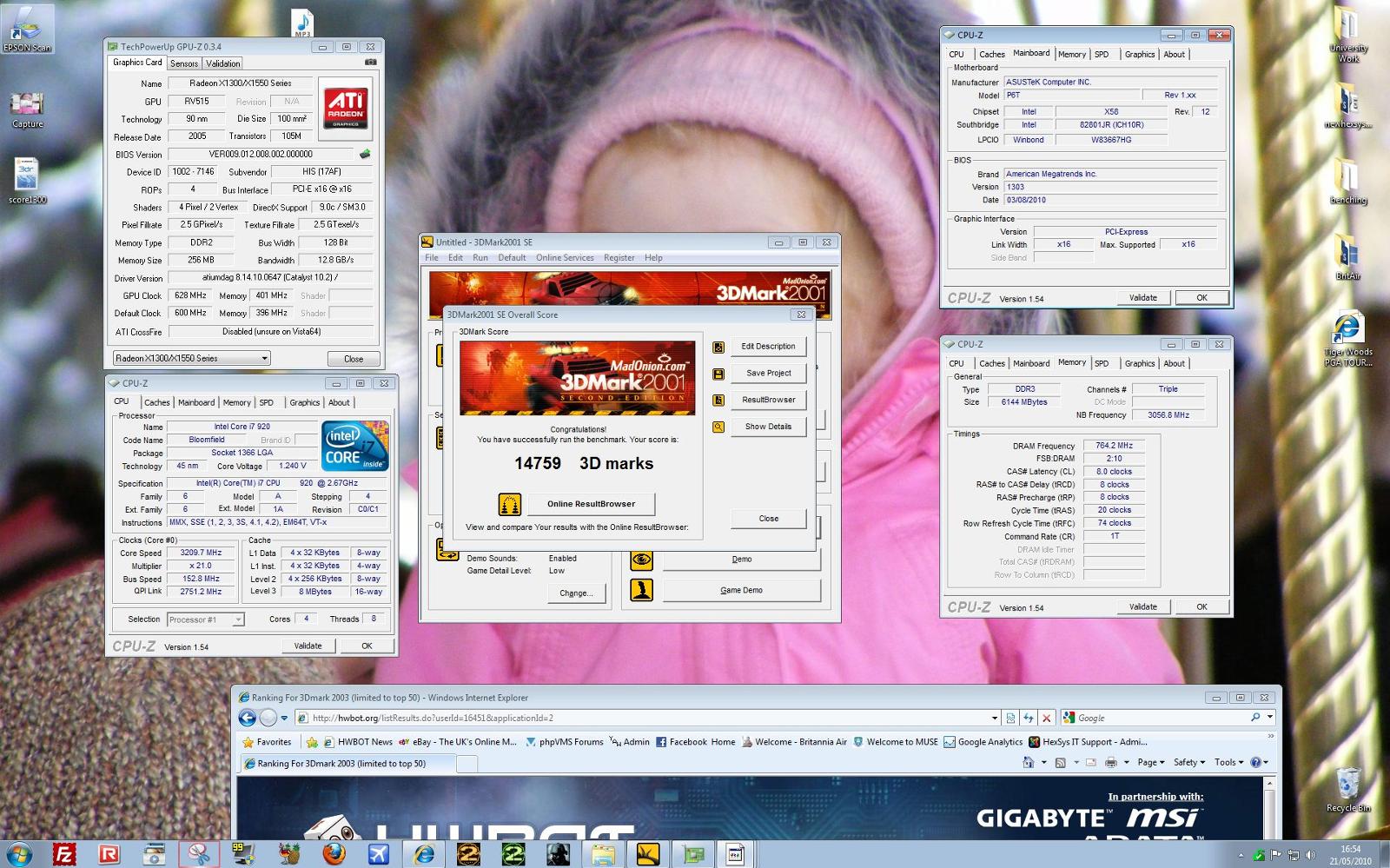1390x868 pixels.
Task: Click the Game Demo joystick icon
Action: point(641,590)
